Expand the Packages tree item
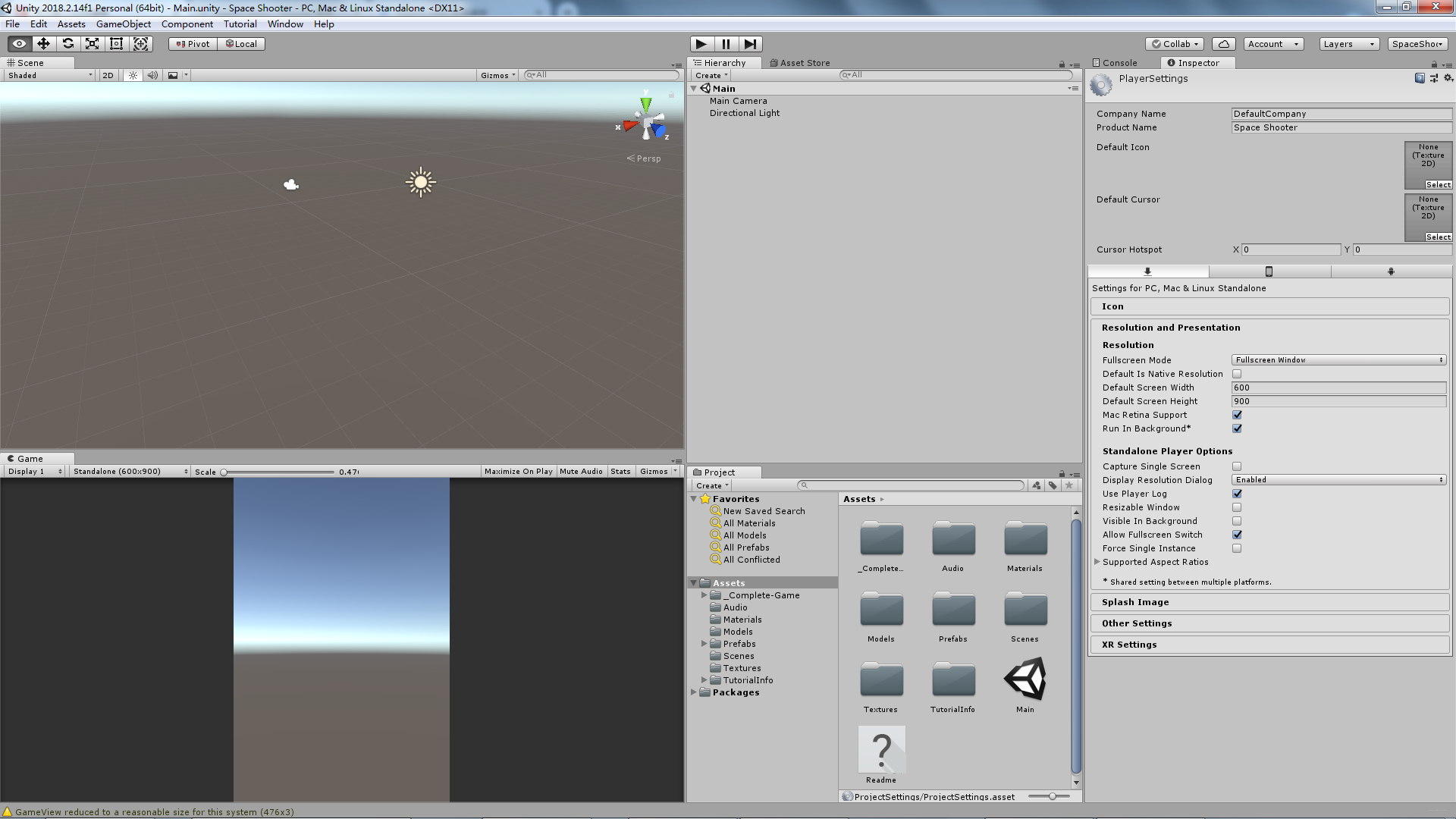This screenshot has height=819, width=1456. pyautogui.click(x=693, y=692)
